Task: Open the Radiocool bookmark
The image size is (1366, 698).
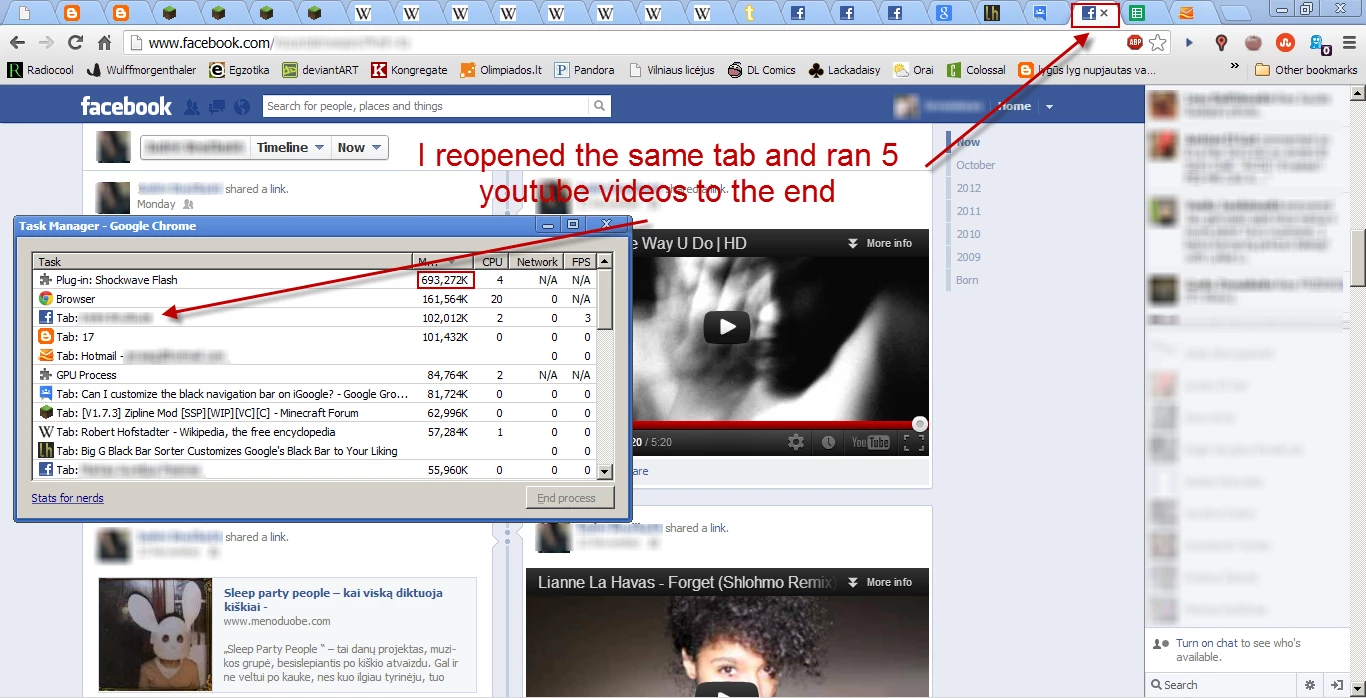Action: (x=40, y=70)
